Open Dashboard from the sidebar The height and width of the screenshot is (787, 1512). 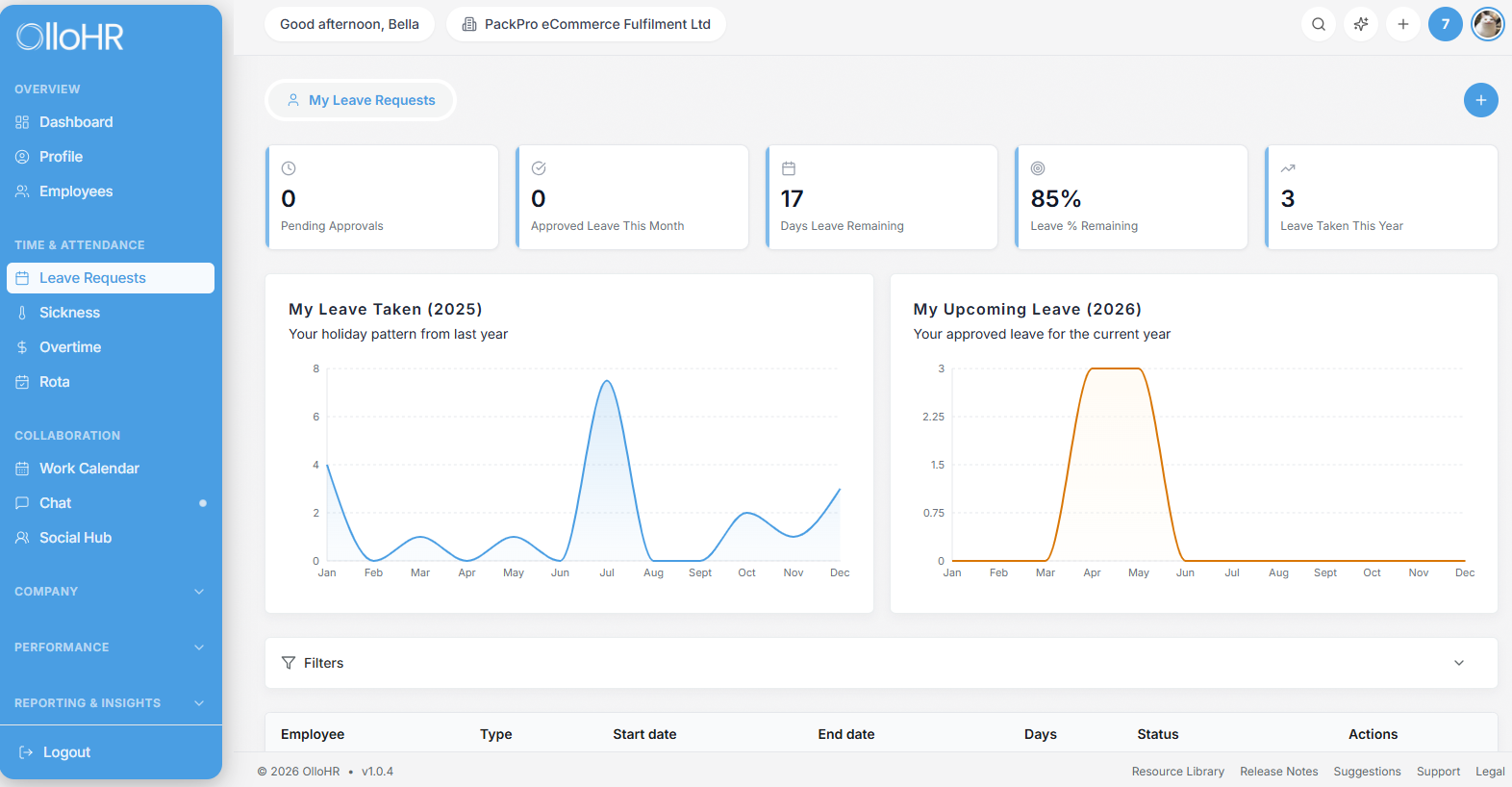(x=76, y=122)
